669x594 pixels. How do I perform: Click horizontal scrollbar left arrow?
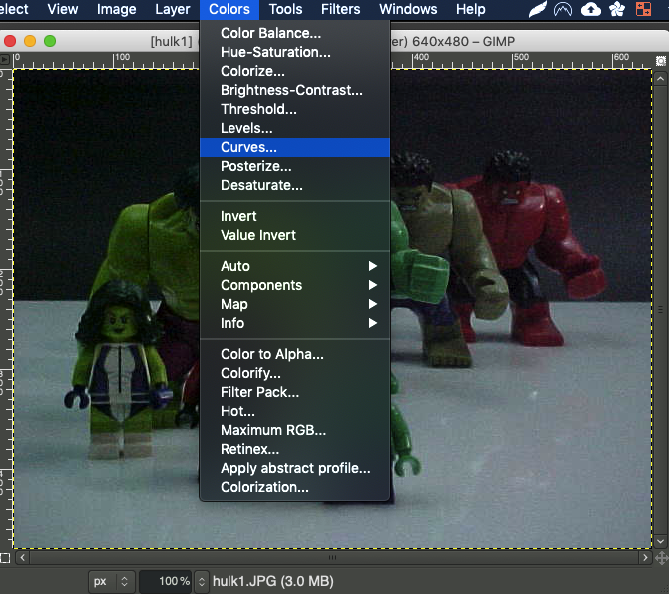point(23,557)
